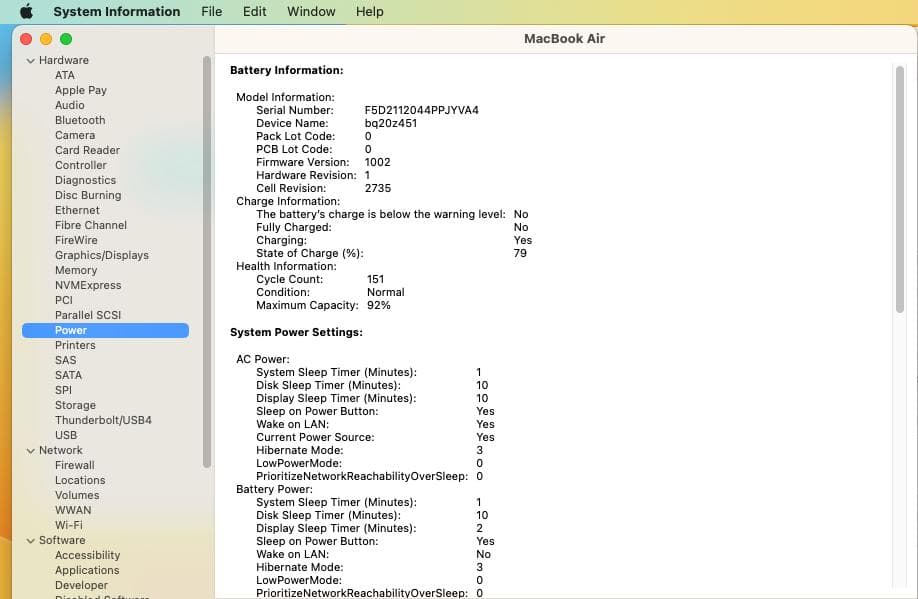Collapse the Software section
The height and width of the screenshot is (599, 918).
31,540
